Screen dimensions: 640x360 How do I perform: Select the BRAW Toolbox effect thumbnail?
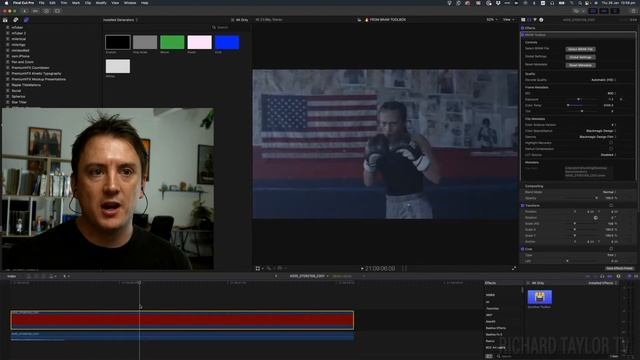coord(540,297)
